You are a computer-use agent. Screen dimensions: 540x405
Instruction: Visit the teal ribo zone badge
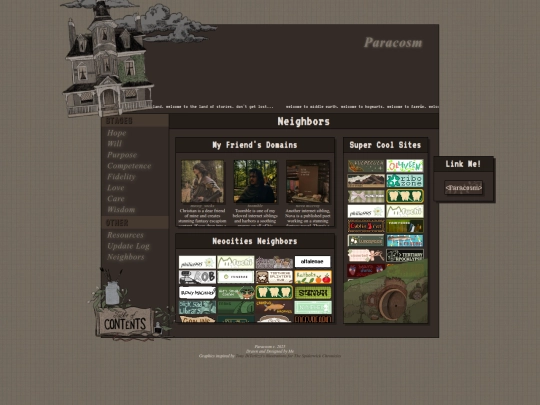pyautogui.click(x=405, y=181)
